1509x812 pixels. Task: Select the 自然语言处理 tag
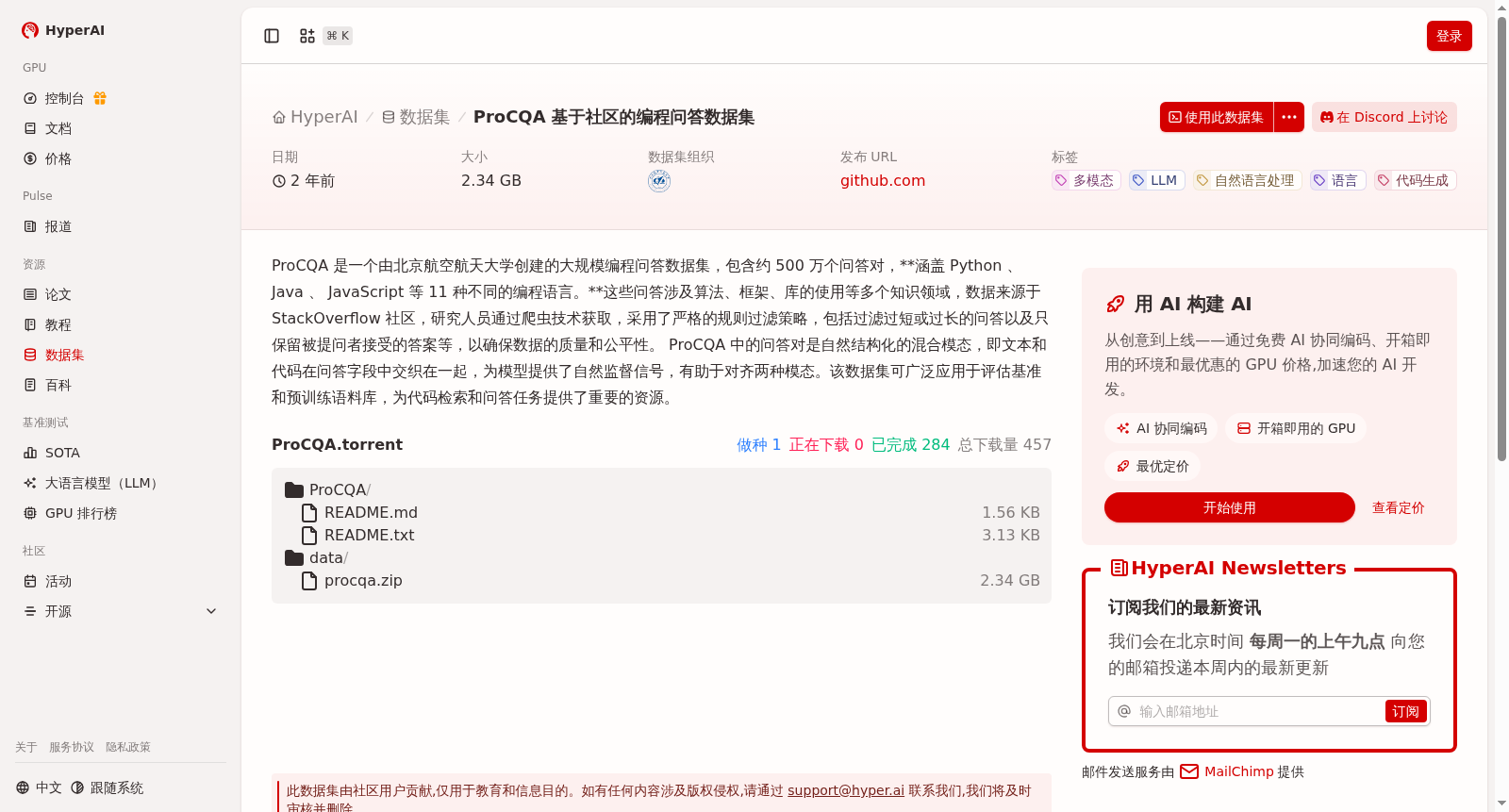click(1248, 180)
